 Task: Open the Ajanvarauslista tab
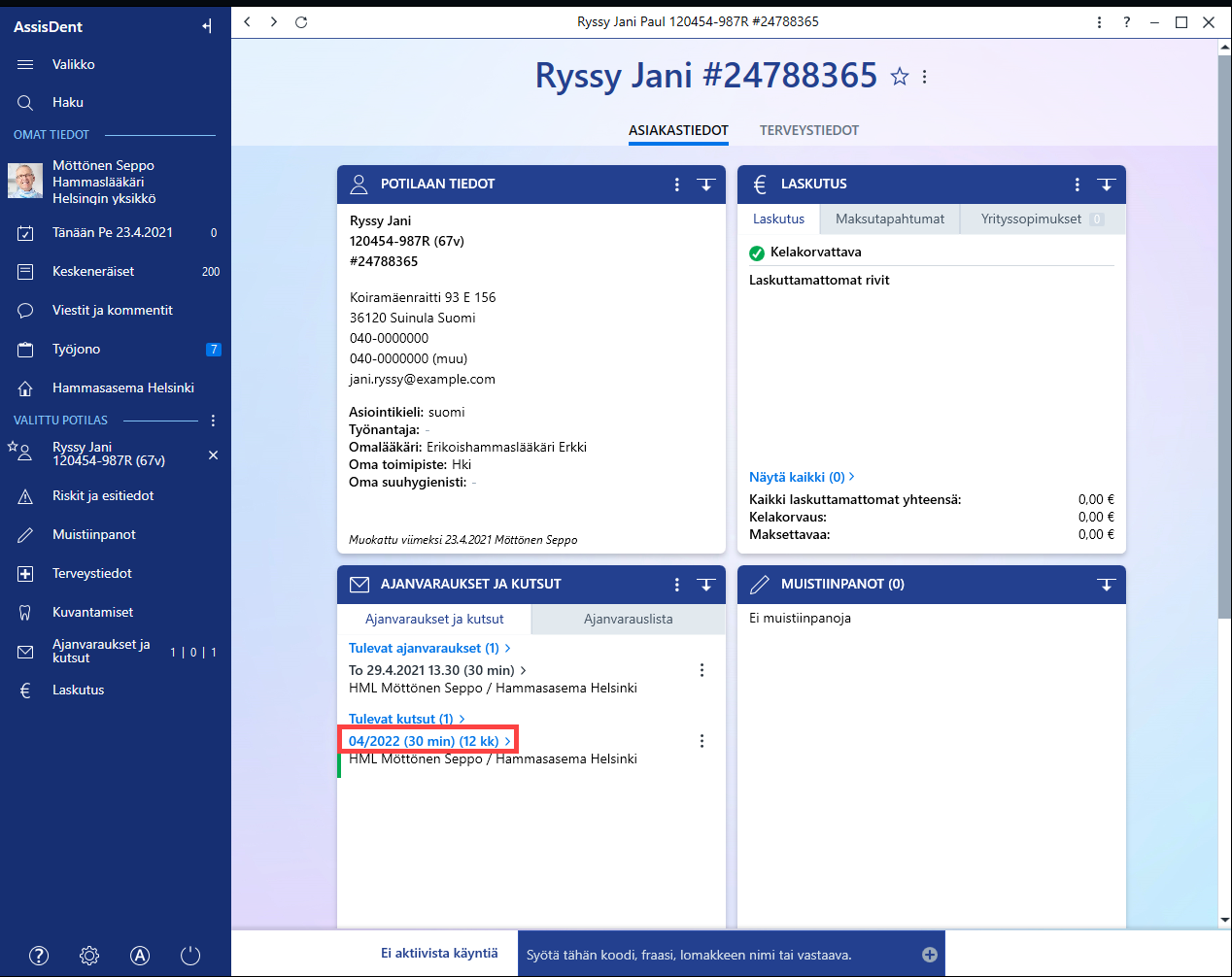click(x=629, y=619)
